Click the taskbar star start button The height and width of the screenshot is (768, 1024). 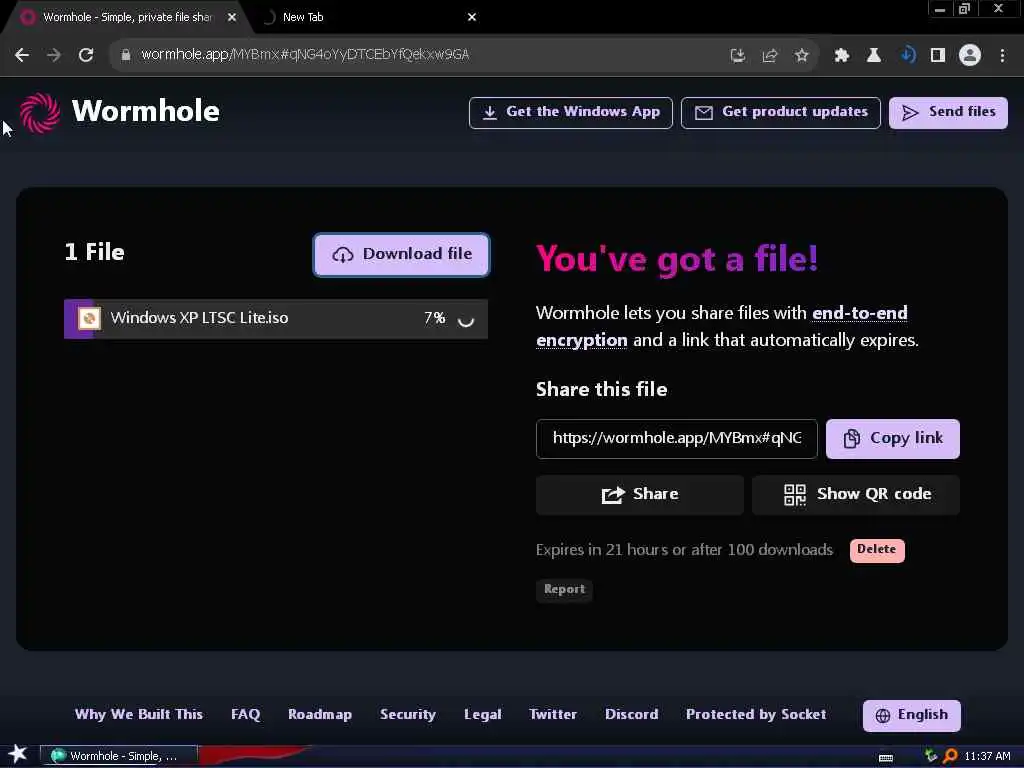18,754
